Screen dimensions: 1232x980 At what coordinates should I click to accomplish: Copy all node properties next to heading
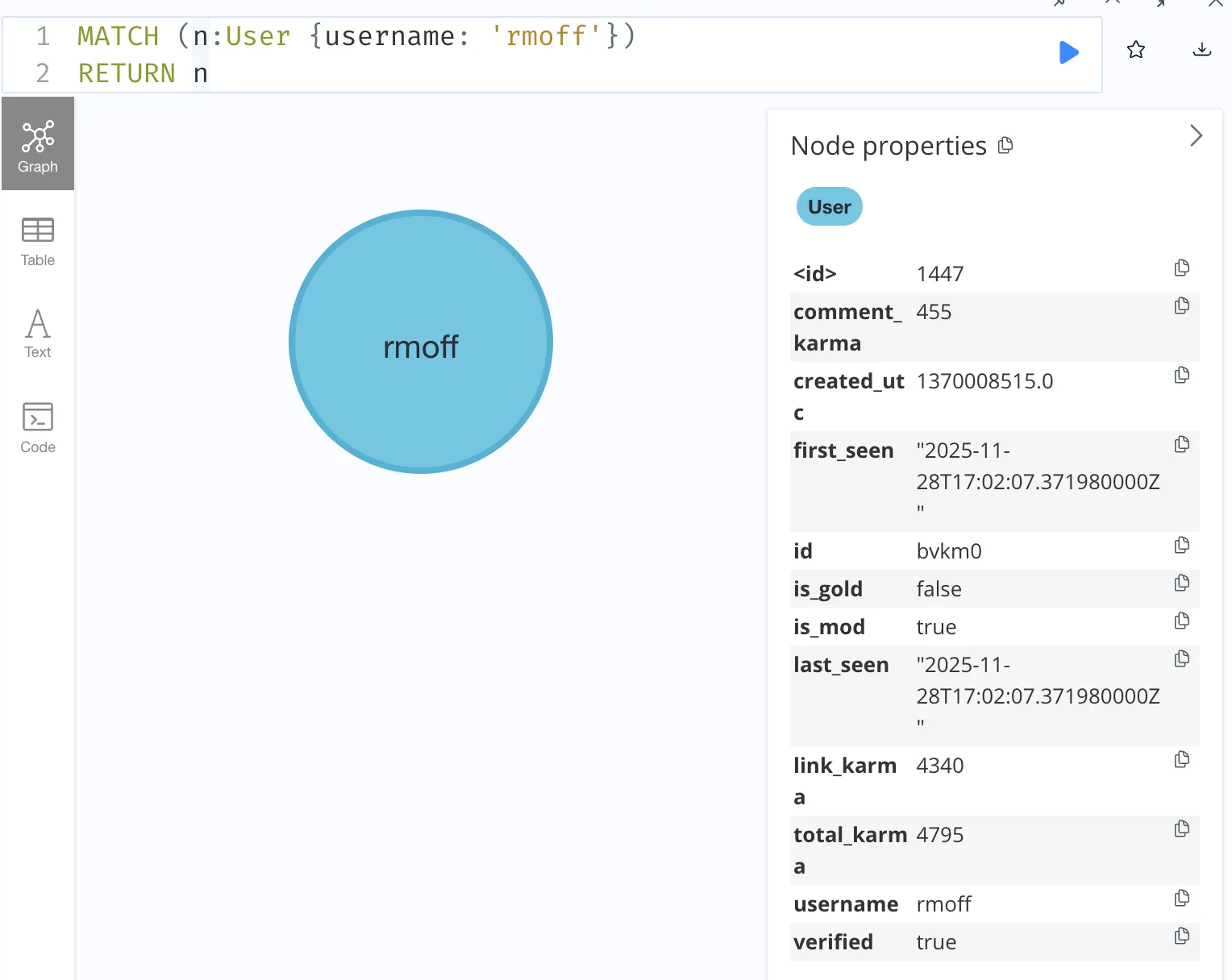tap(1005, 146)
